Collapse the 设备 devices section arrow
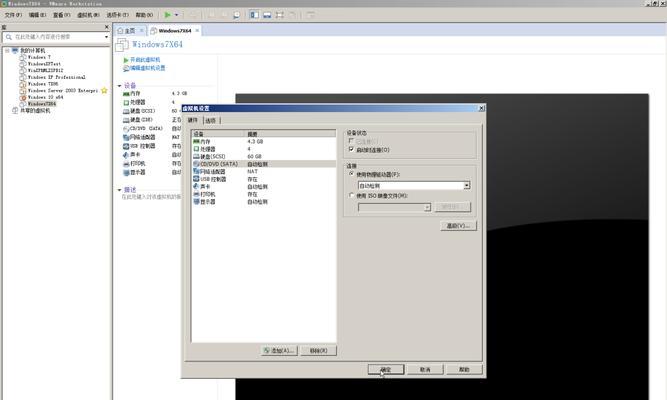This screenshot has height=400, width=667. (120, 86)
